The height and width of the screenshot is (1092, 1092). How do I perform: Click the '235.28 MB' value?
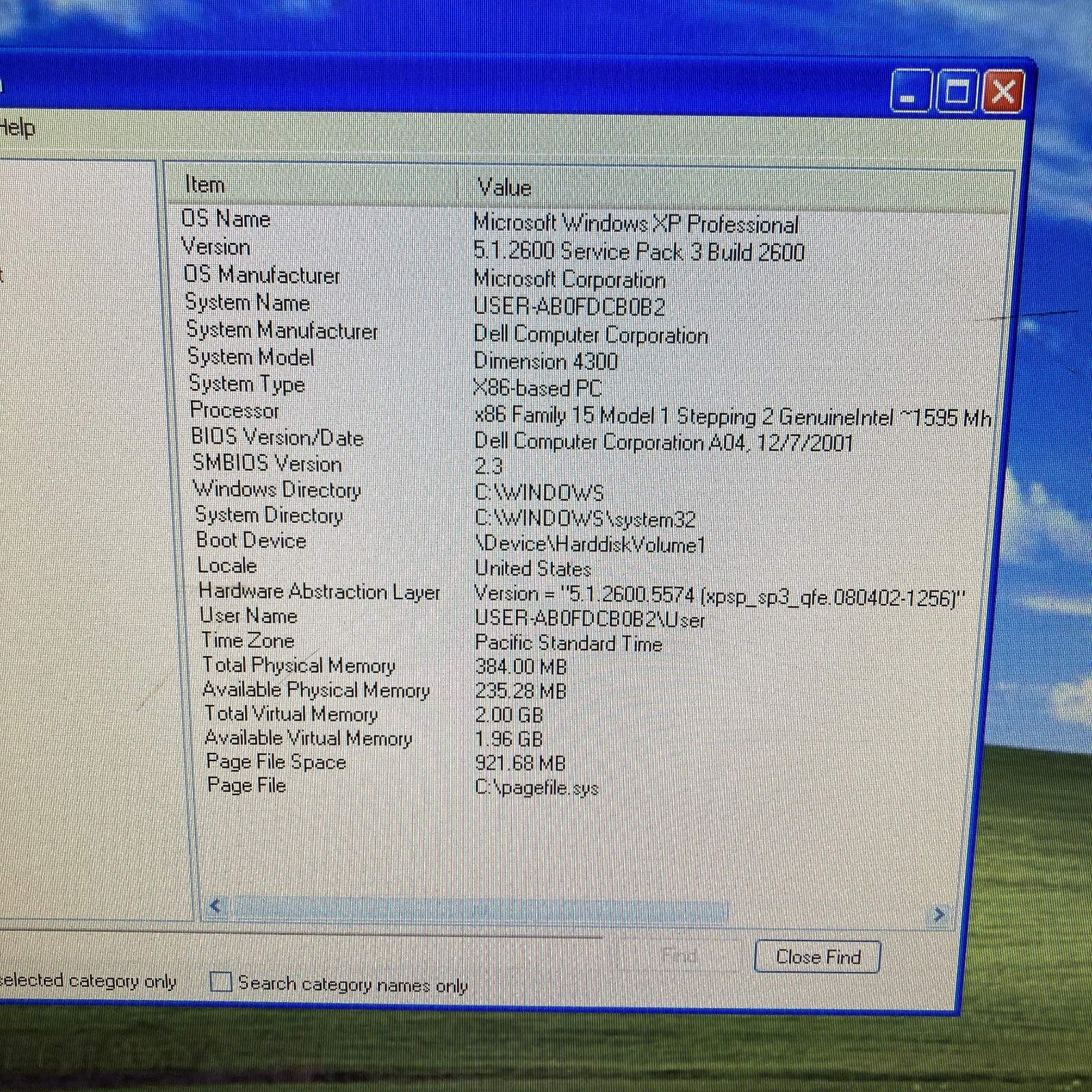pos(521,691)
